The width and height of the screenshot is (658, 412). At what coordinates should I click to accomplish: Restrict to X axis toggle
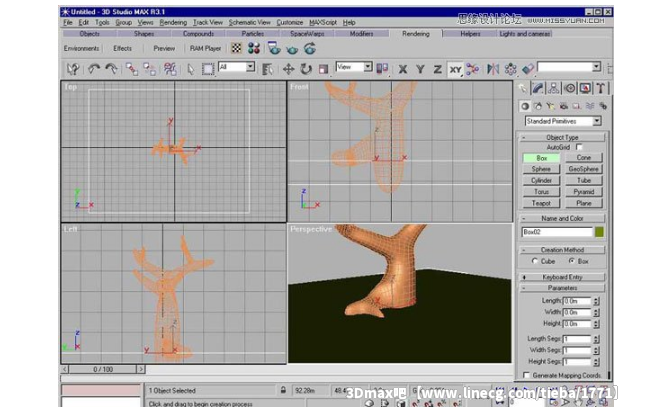point(403,69)
